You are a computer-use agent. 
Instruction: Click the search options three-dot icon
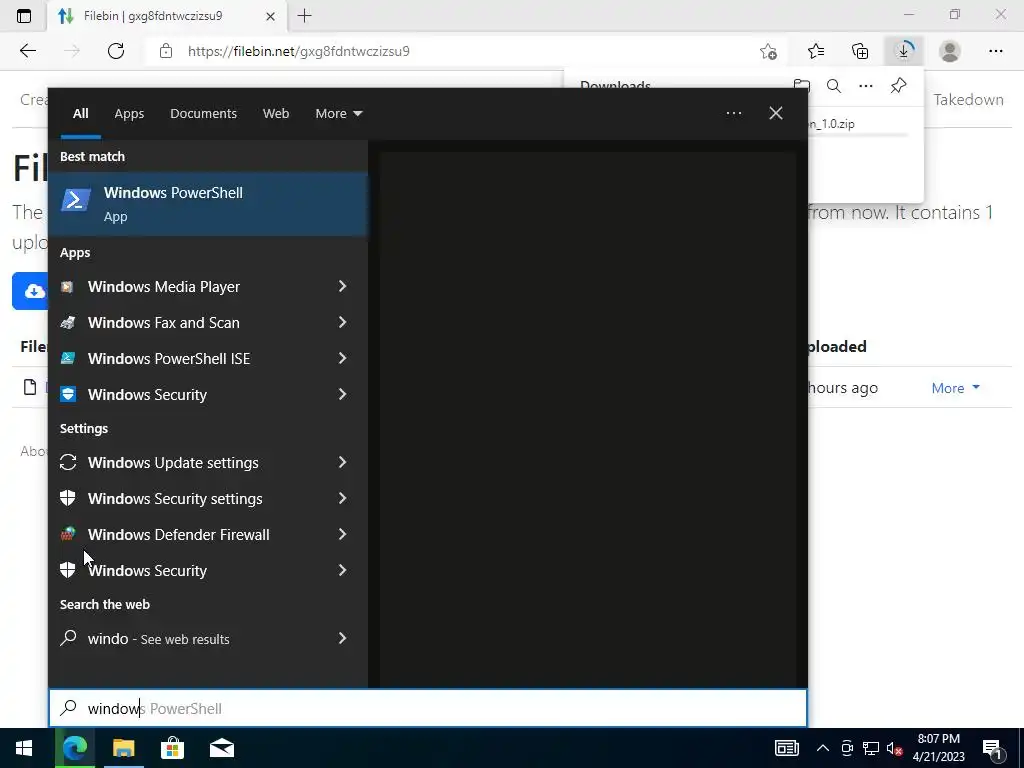point(733,113)
